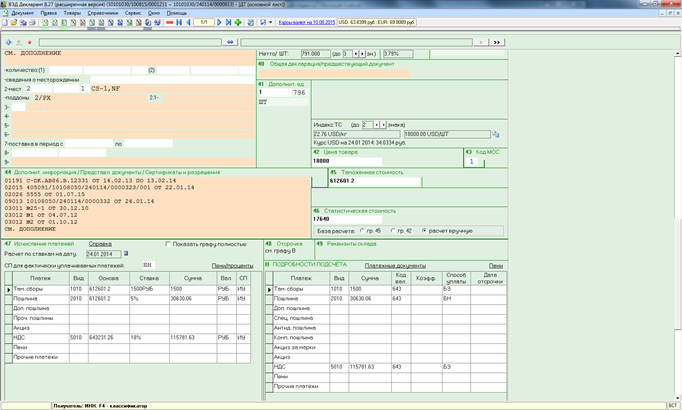Go to last record arrow

[x=229, y=21]
